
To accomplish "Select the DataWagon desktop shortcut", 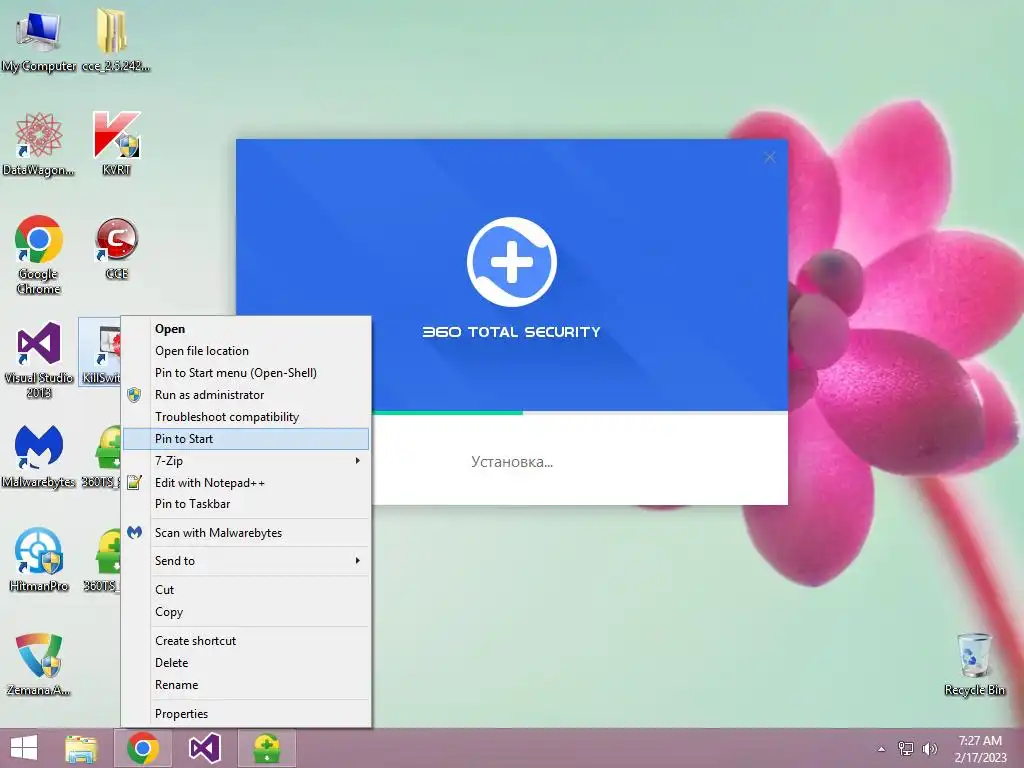I will pos(39,144).
